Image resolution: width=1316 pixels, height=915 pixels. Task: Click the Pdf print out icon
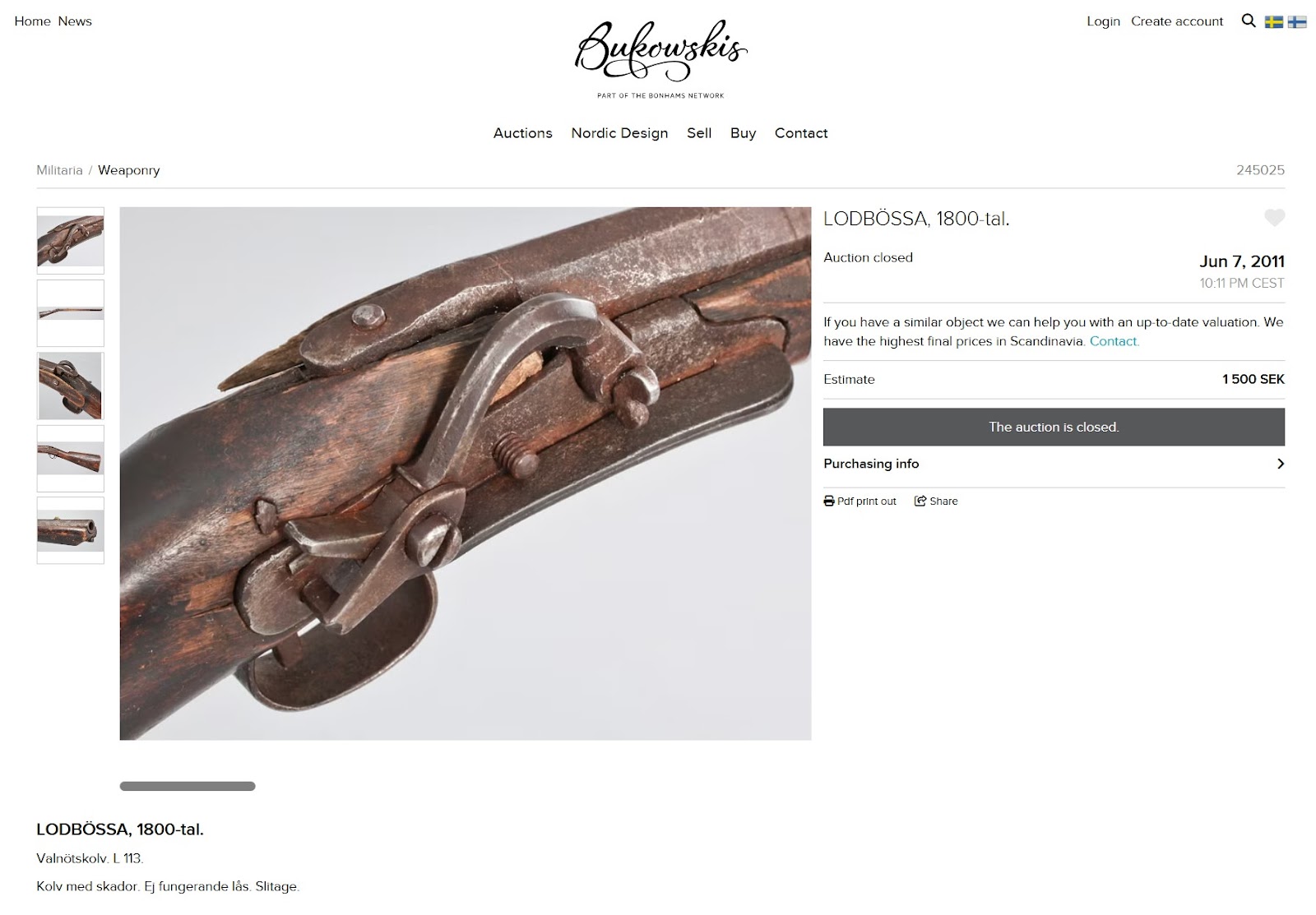click(828, 501)
